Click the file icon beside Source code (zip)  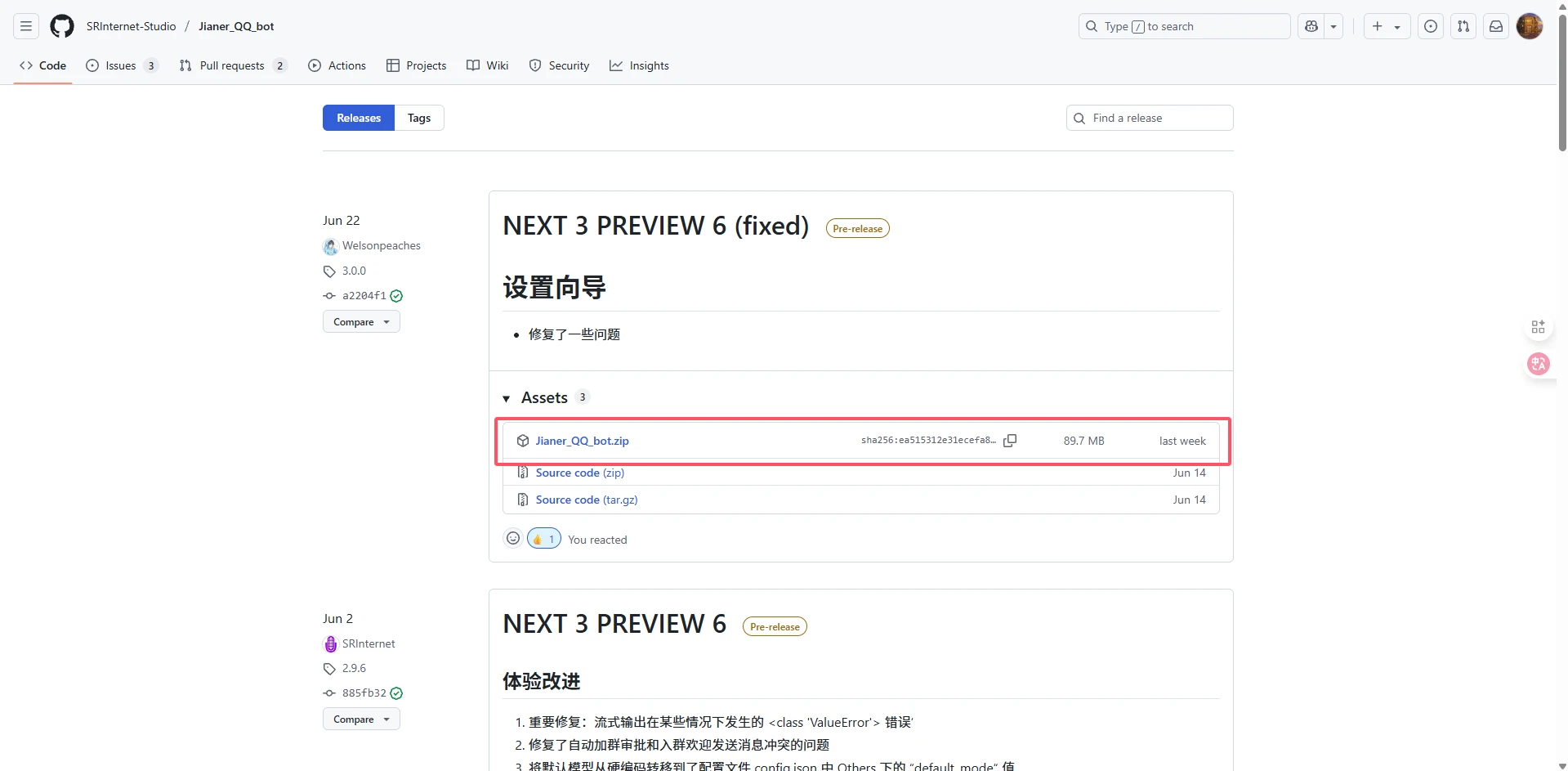[523, 473]
